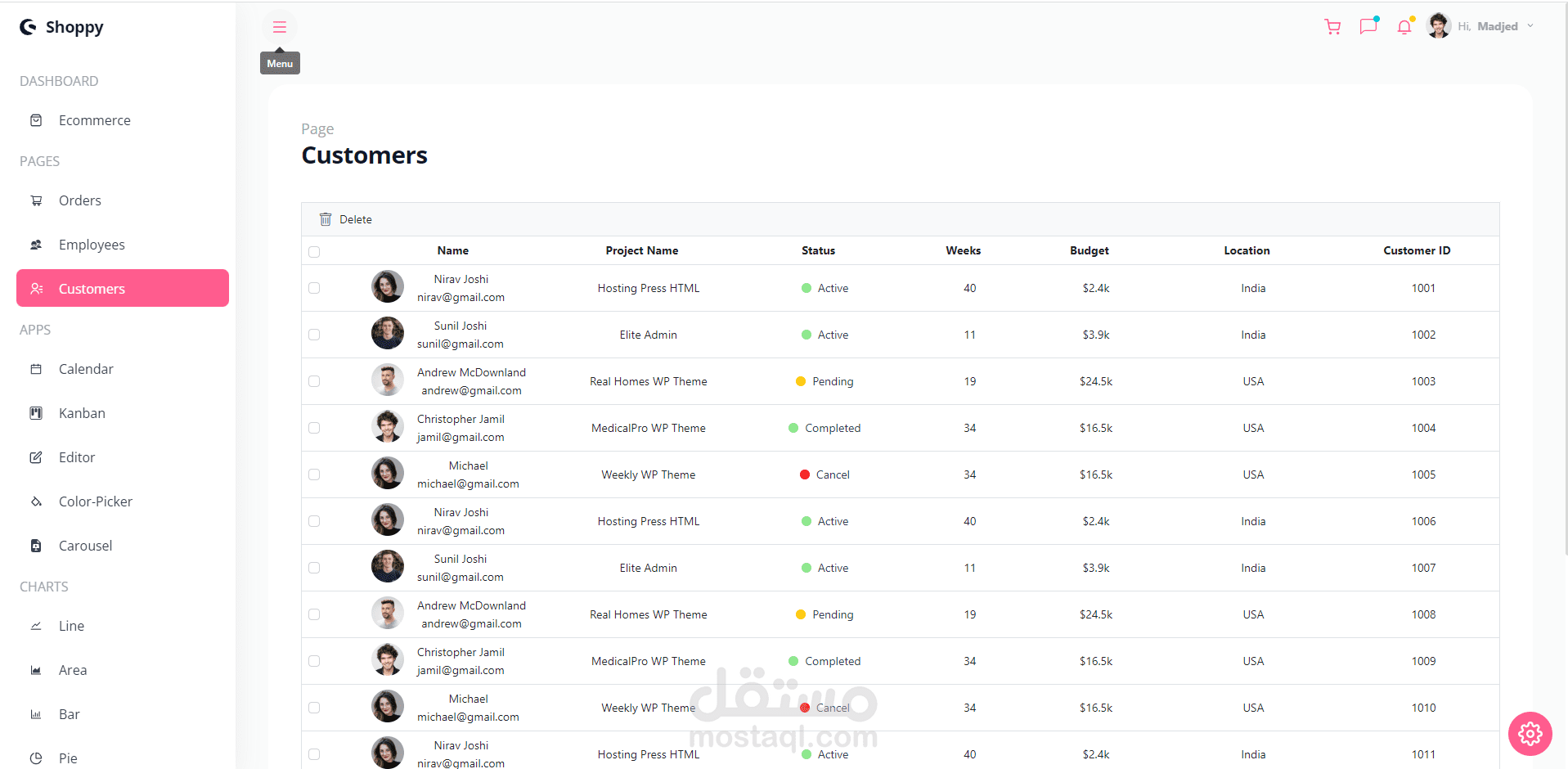Click Customer ID 1009 cell
Screen dimensions: 1568x769
[x=1423, y=661]
